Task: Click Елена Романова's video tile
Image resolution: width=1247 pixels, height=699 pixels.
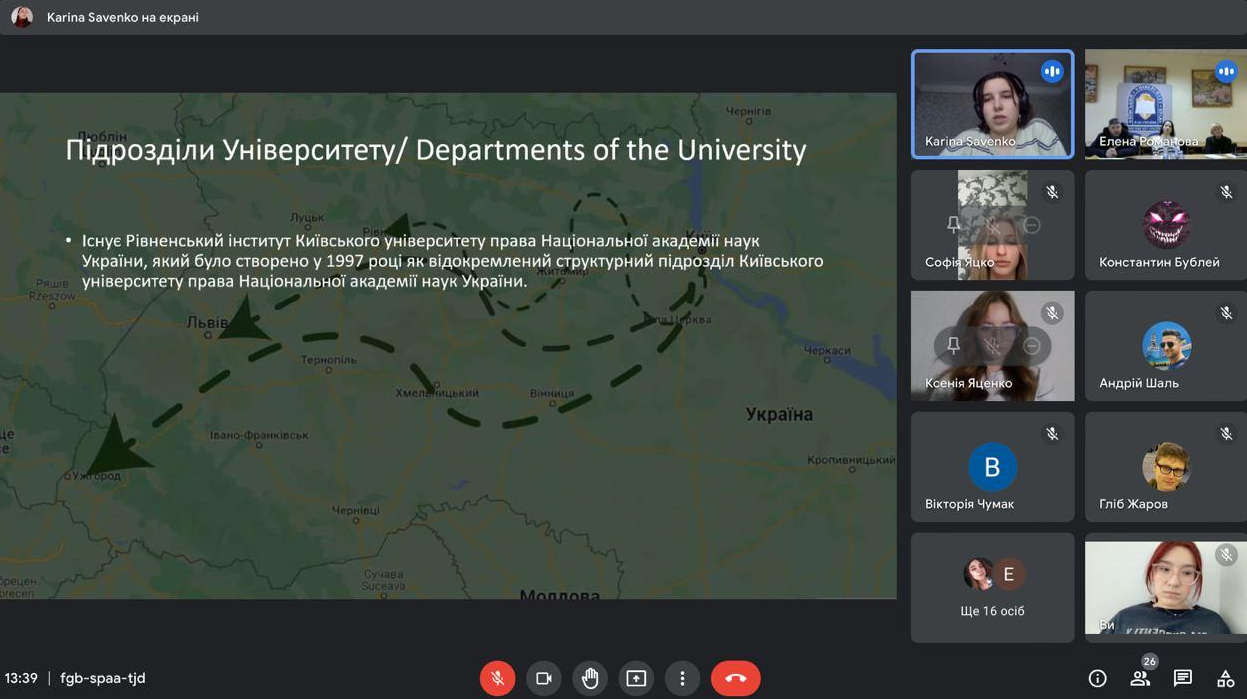Action: [x=1165, y=104]
